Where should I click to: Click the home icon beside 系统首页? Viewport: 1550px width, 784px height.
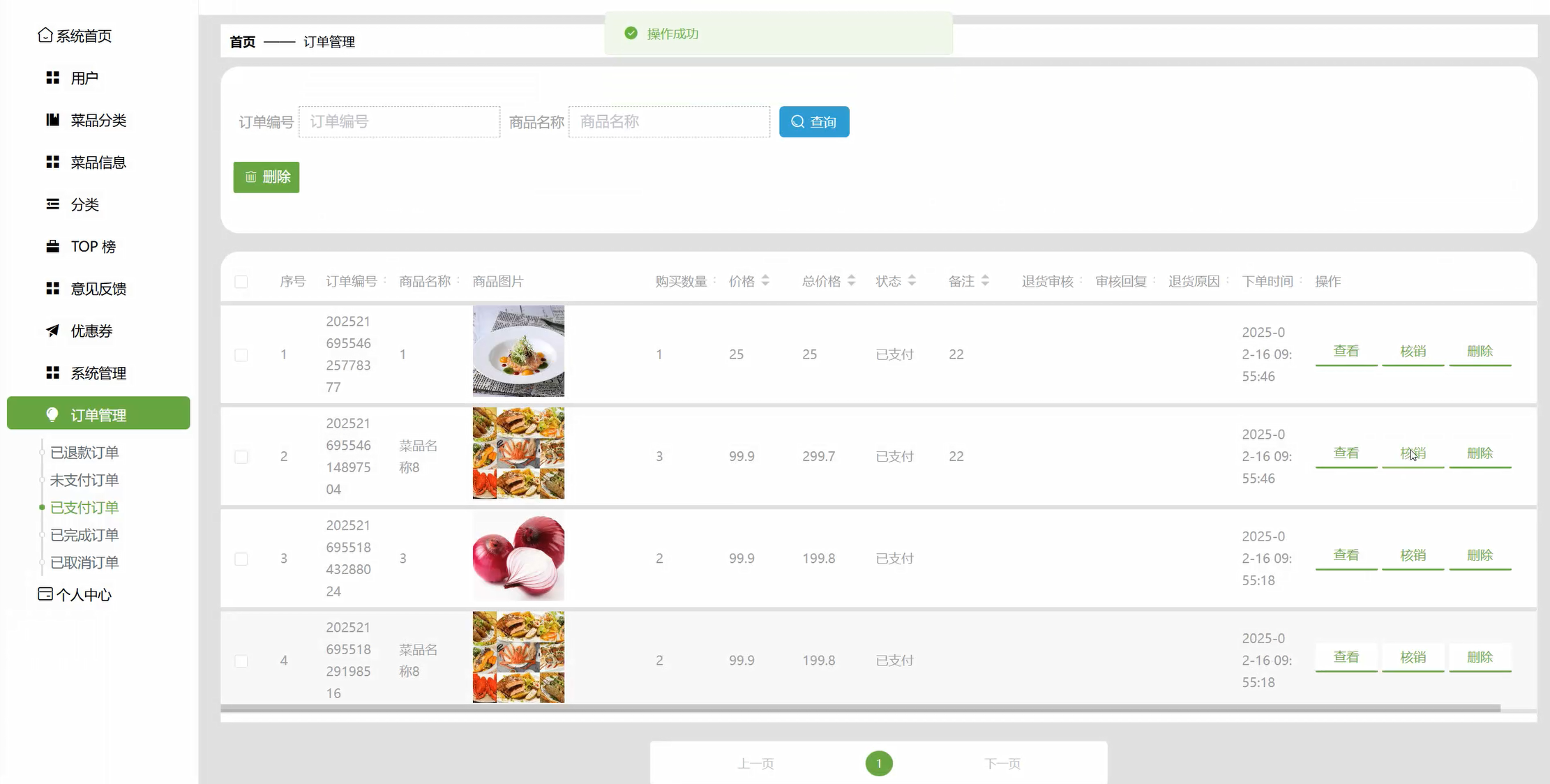click(45, 35)
